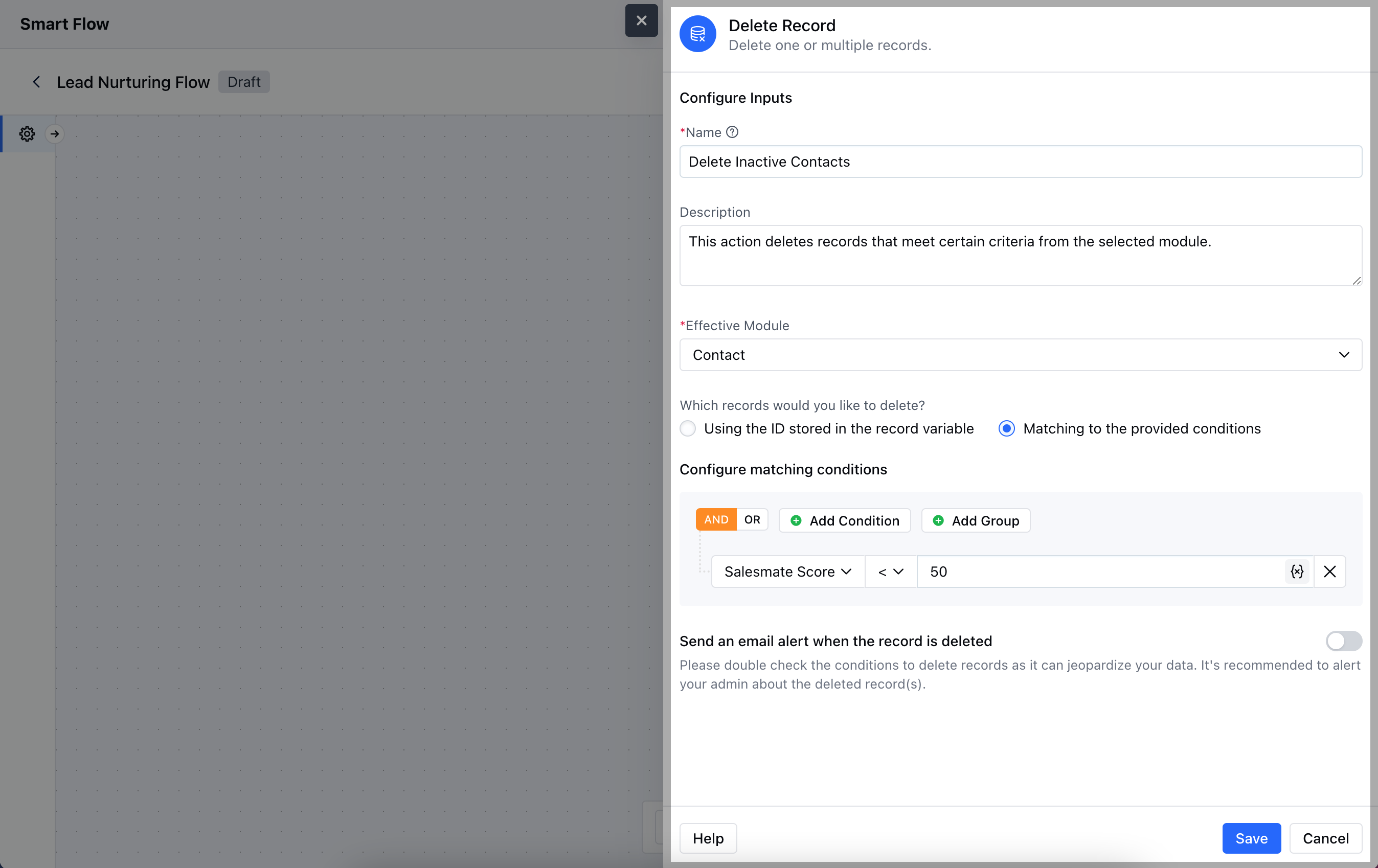Viewport: 1378px width, 868px height.
Task: Click the Add Group button
Action: tap(975, 520)
